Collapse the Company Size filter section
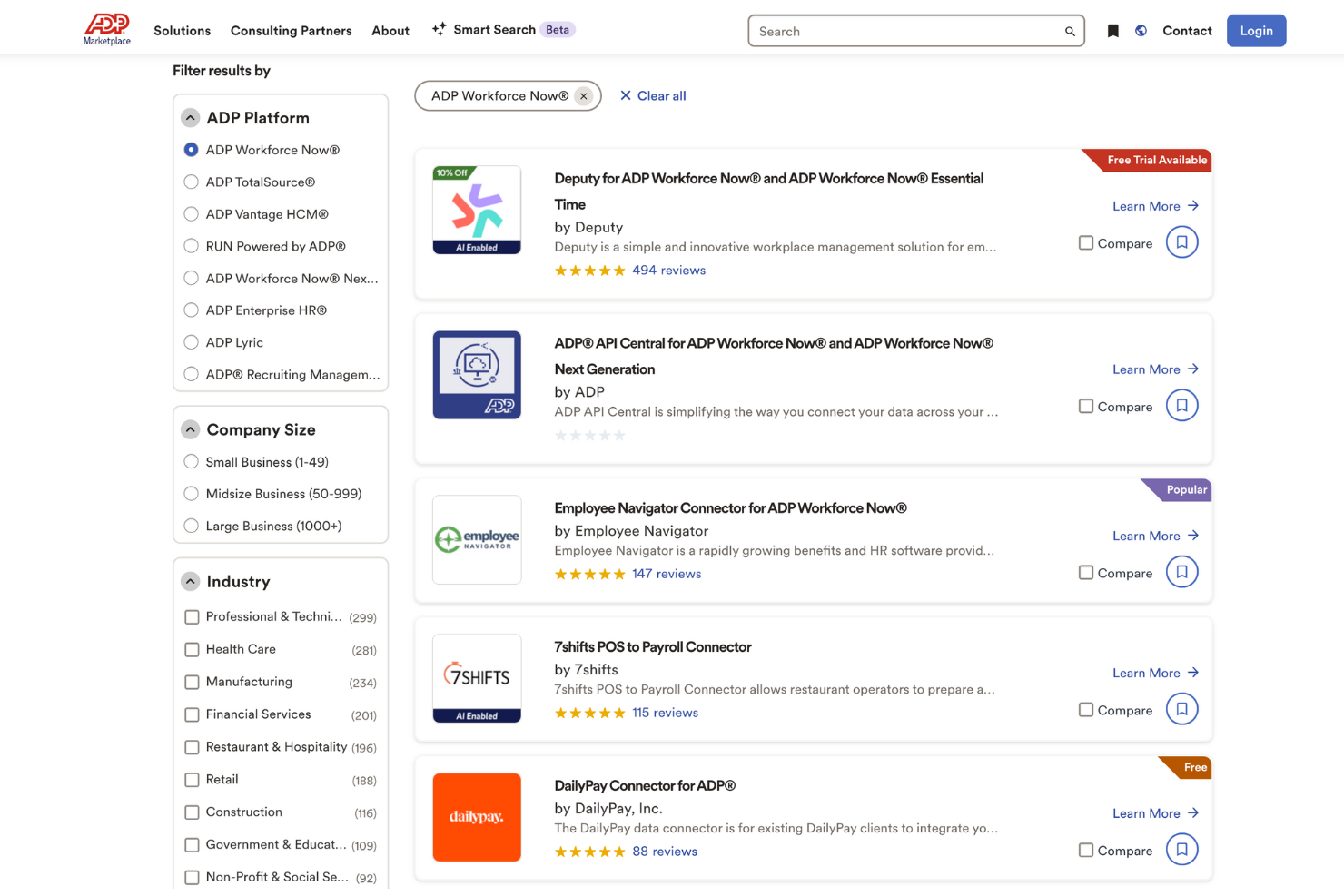The height and width of the screenshot is (896, 1344). point(191,429)
